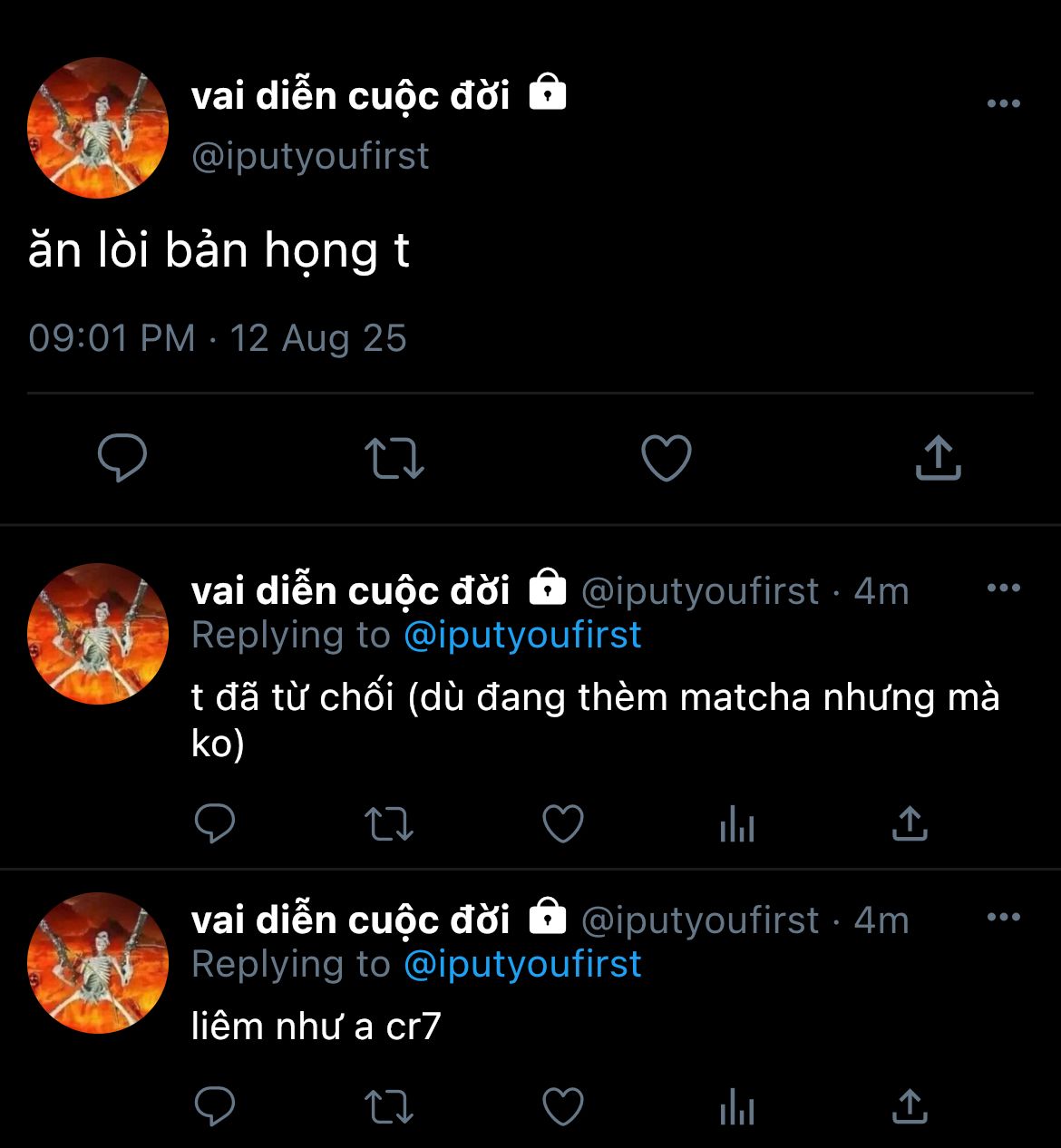Open the three-dot menu on the cr7 reply
The width and height of the screenshot is (1061, 1148).
coord(1004,918)
